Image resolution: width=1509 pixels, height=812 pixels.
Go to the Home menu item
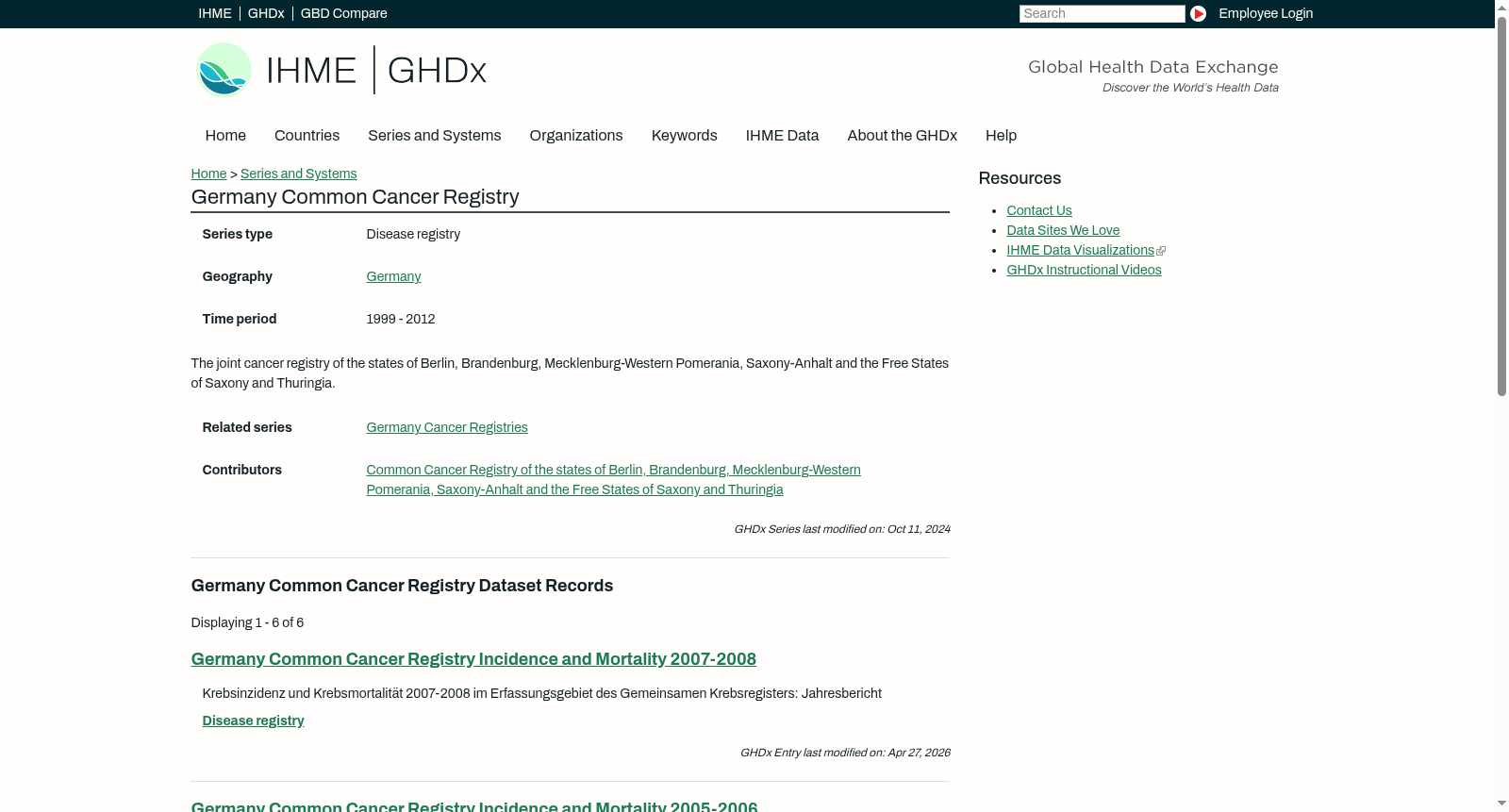click(225, 136)
